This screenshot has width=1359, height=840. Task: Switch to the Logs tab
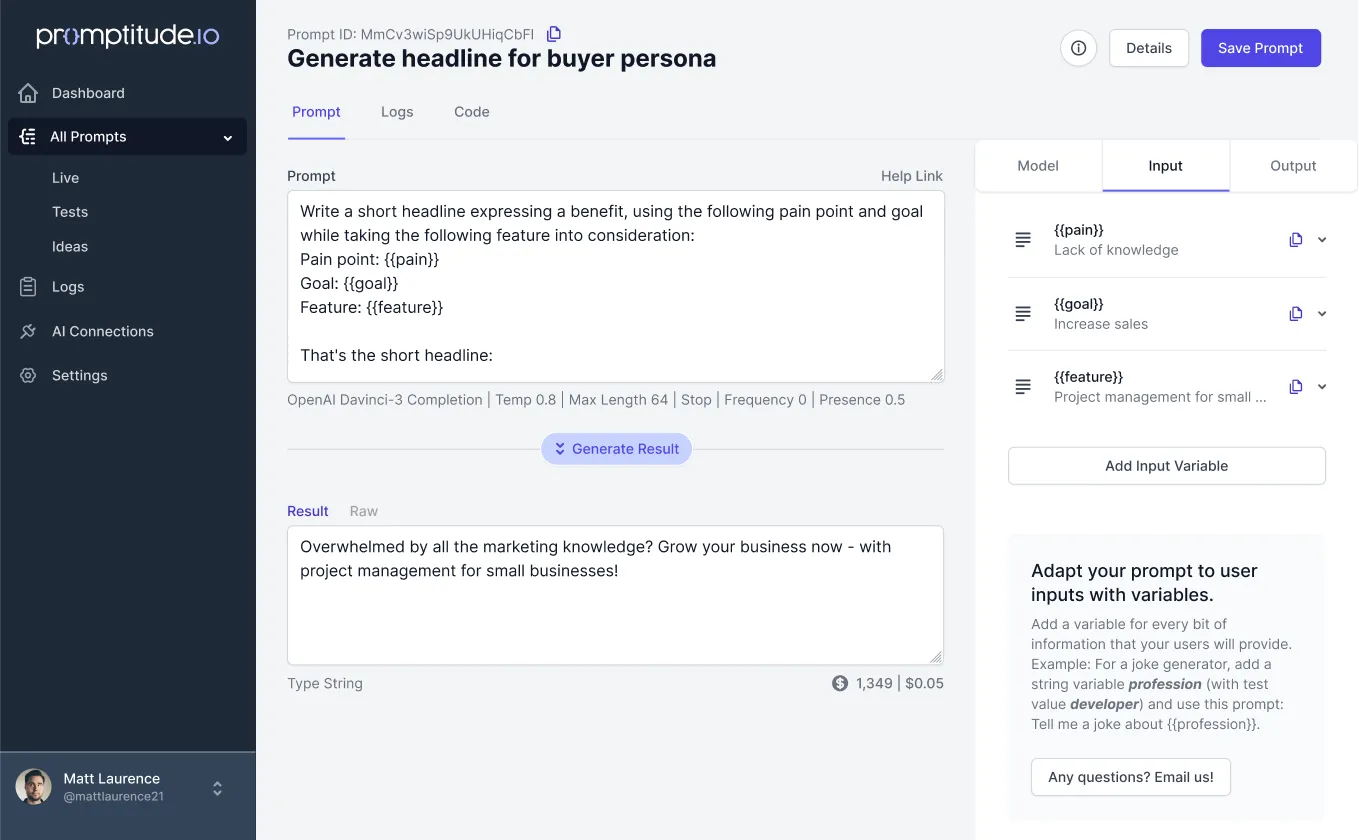coord(396,112)
